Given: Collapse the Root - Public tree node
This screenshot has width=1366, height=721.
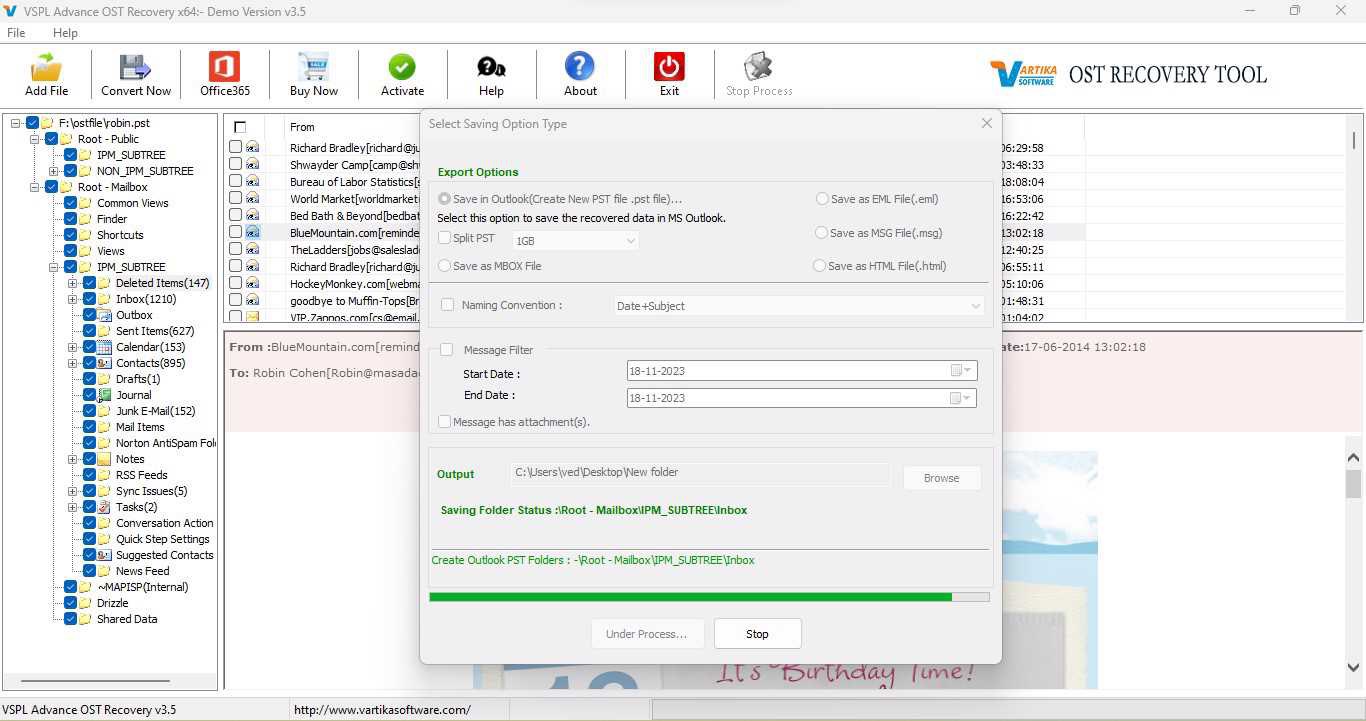Looking at the screenshot, I should (35, 139).
